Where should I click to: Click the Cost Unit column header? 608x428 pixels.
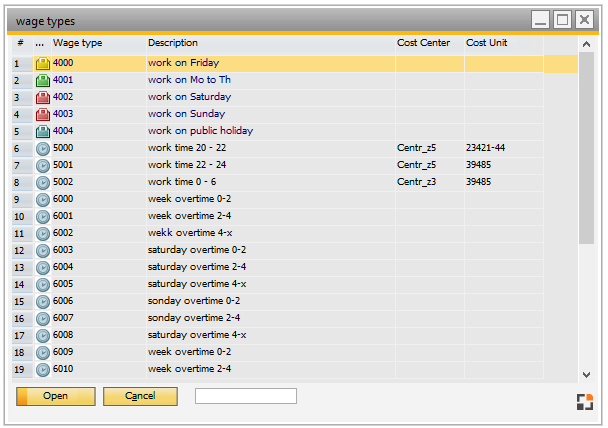pyautogui.click(x=486, y=44)
